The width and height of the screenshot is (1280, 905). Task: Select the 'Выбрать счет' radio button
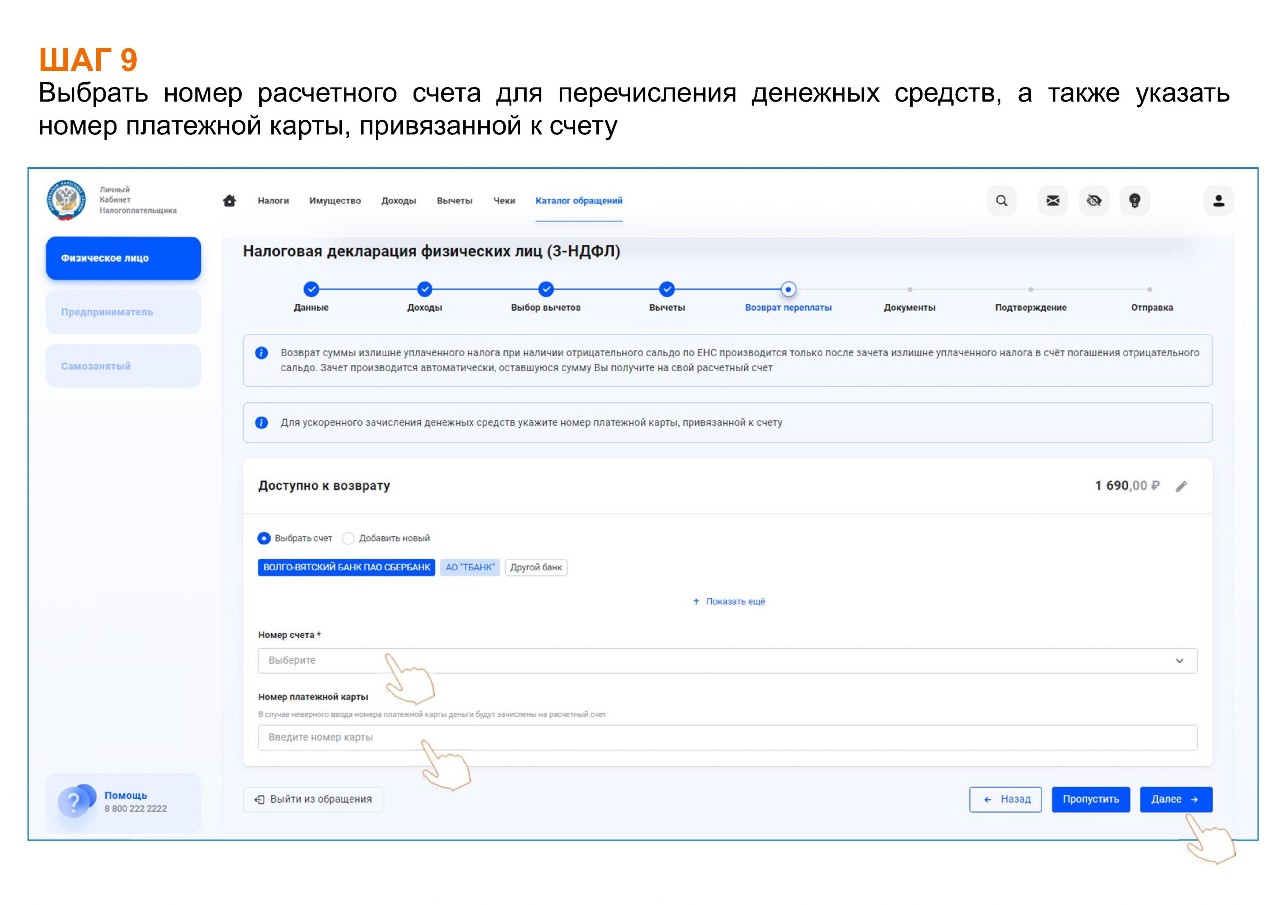264,538
